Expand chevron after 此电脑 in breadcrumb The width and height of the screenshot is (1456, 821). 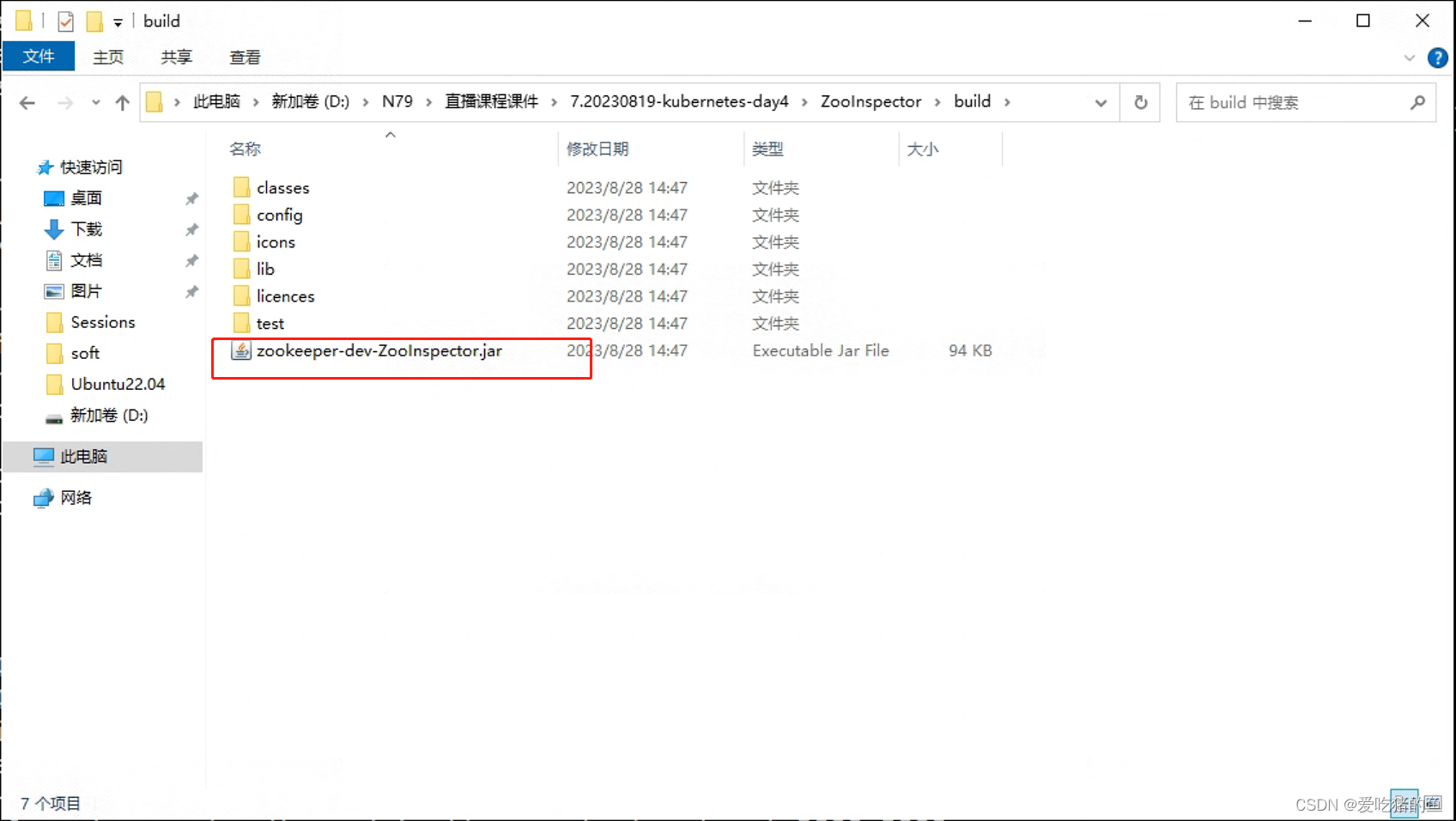tap(256, 102)
